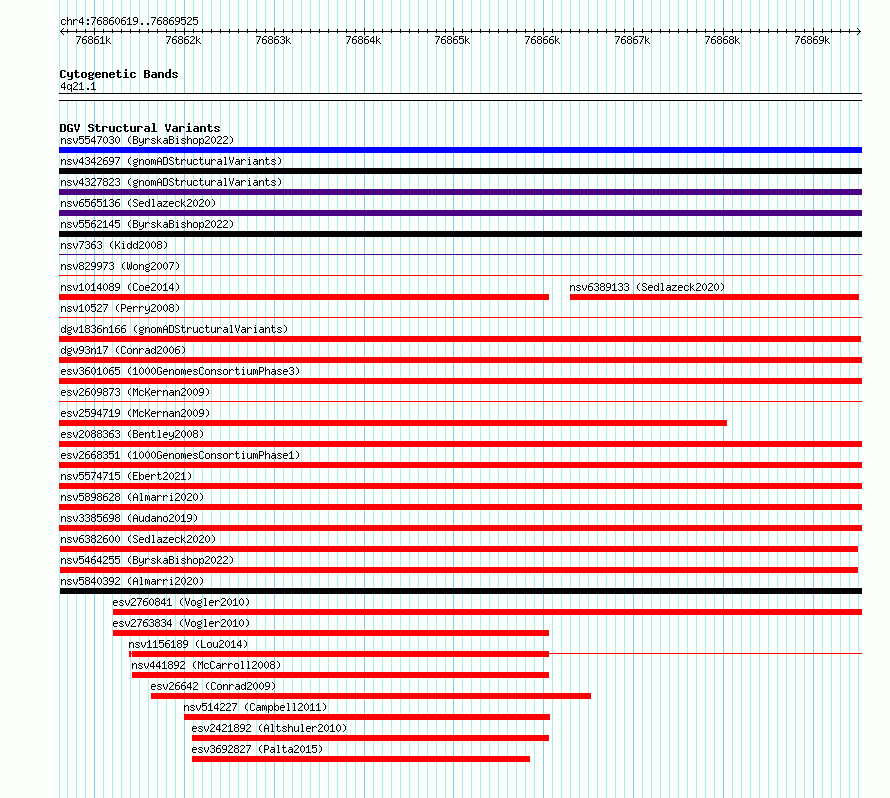Click the nsv5547030 (ByrskaBishop2022) label
Screen dimensions: 890x798
point(147,140)
